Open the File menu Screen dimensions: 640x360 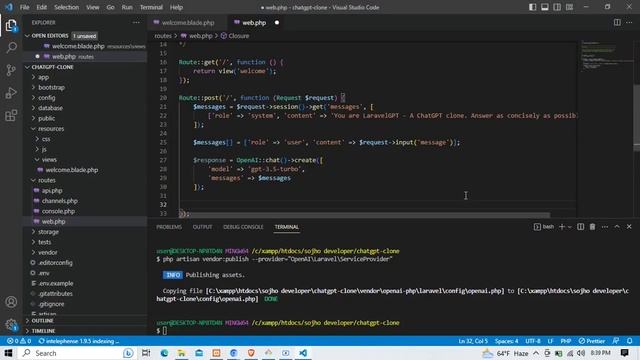pyautogui.click(x=24, y=7)
